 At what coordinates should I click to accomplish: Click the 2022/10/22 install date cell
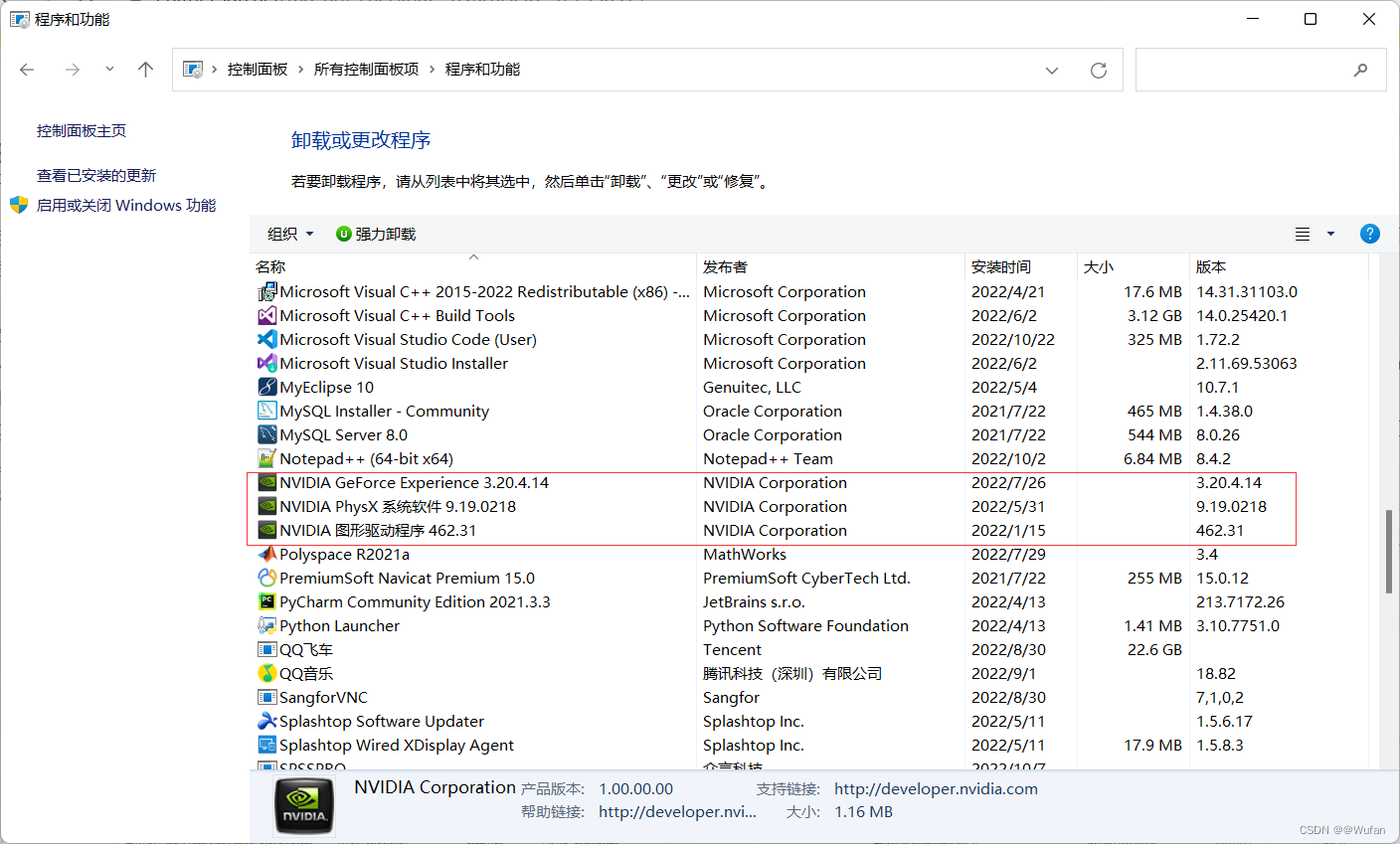(x=1013, y=340)
